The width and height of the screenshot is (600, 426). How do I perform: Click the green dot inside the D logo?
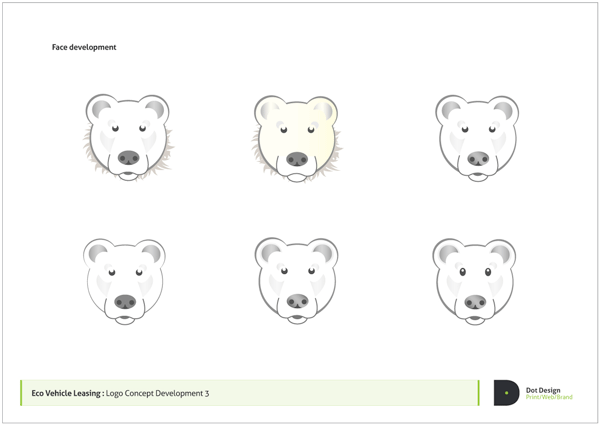pyautogui.click(x=507, y=393)
